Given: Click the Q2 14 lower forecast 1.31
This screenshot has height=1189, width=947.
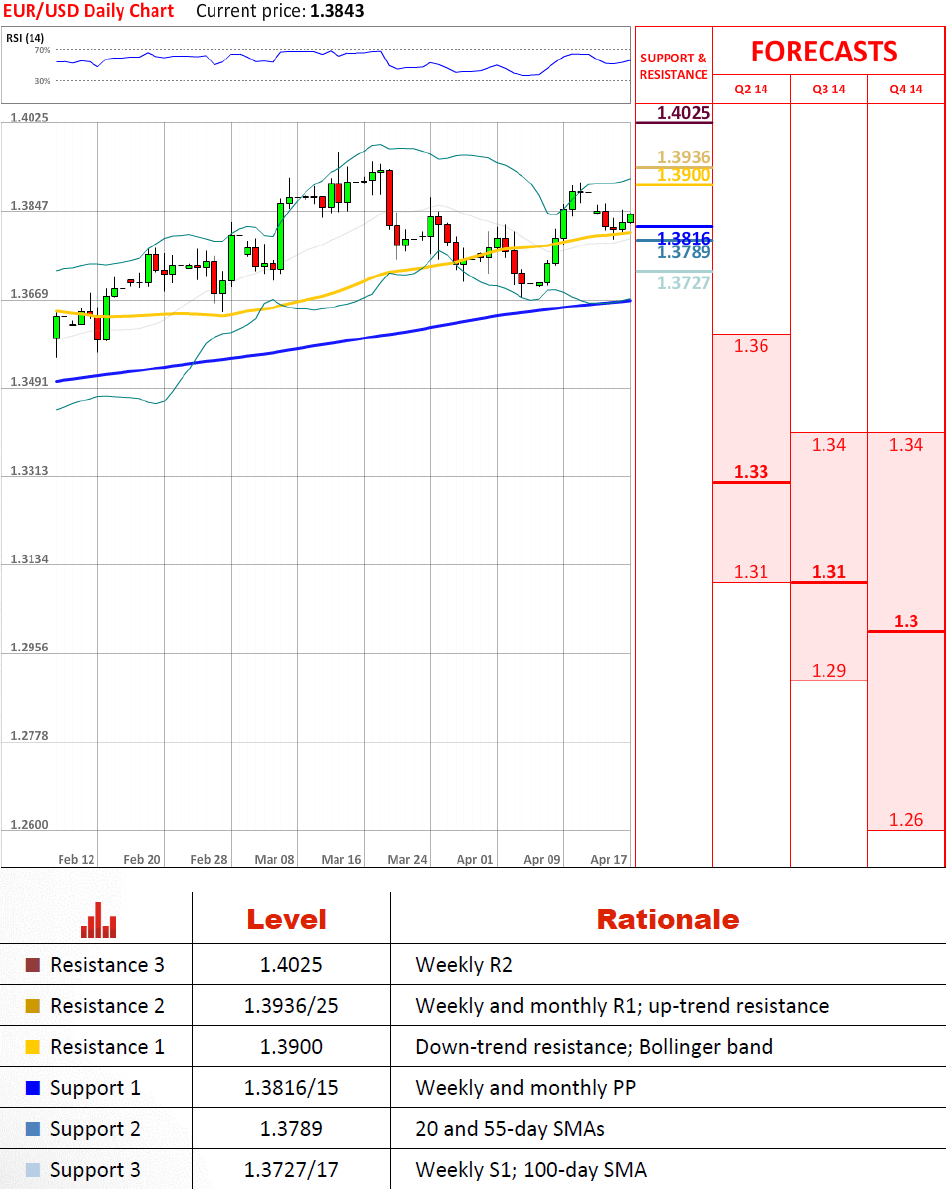Looking at the screenshot, I should click(x=751, y=572).
